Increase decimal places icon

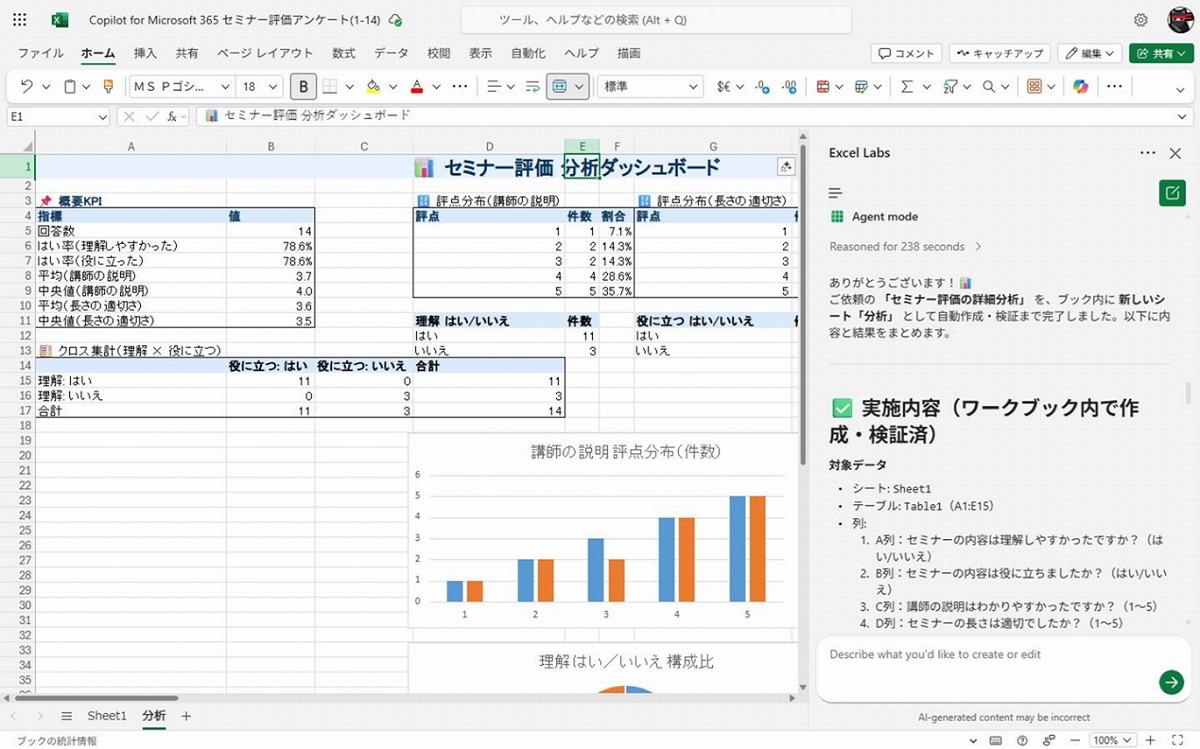(763, 87)
